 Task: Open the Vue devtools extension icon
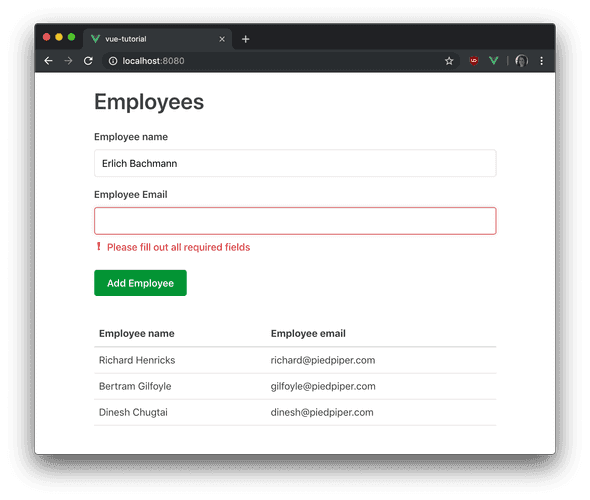pyautogui.click(x=494, y=61)
